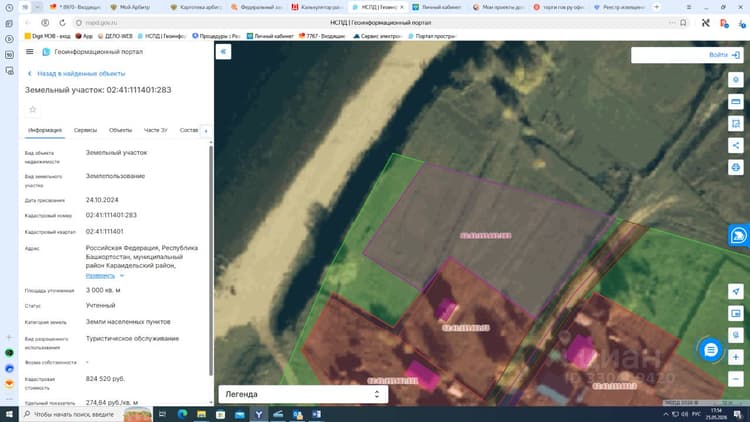Click the arrow that scrolls the info tabs right

tap(206, 131)
